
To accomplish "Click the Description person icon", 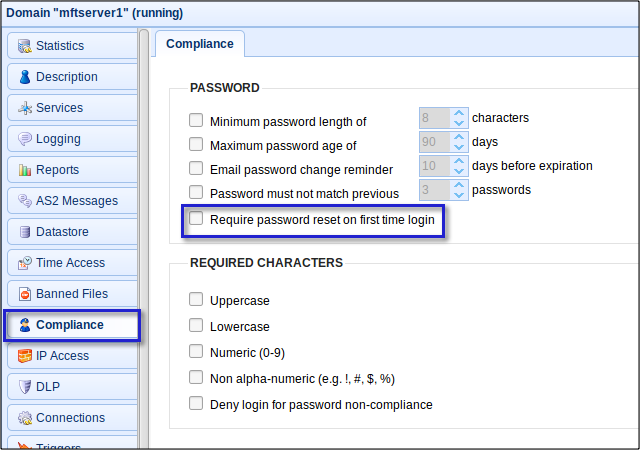I will (x=24, y=77).
